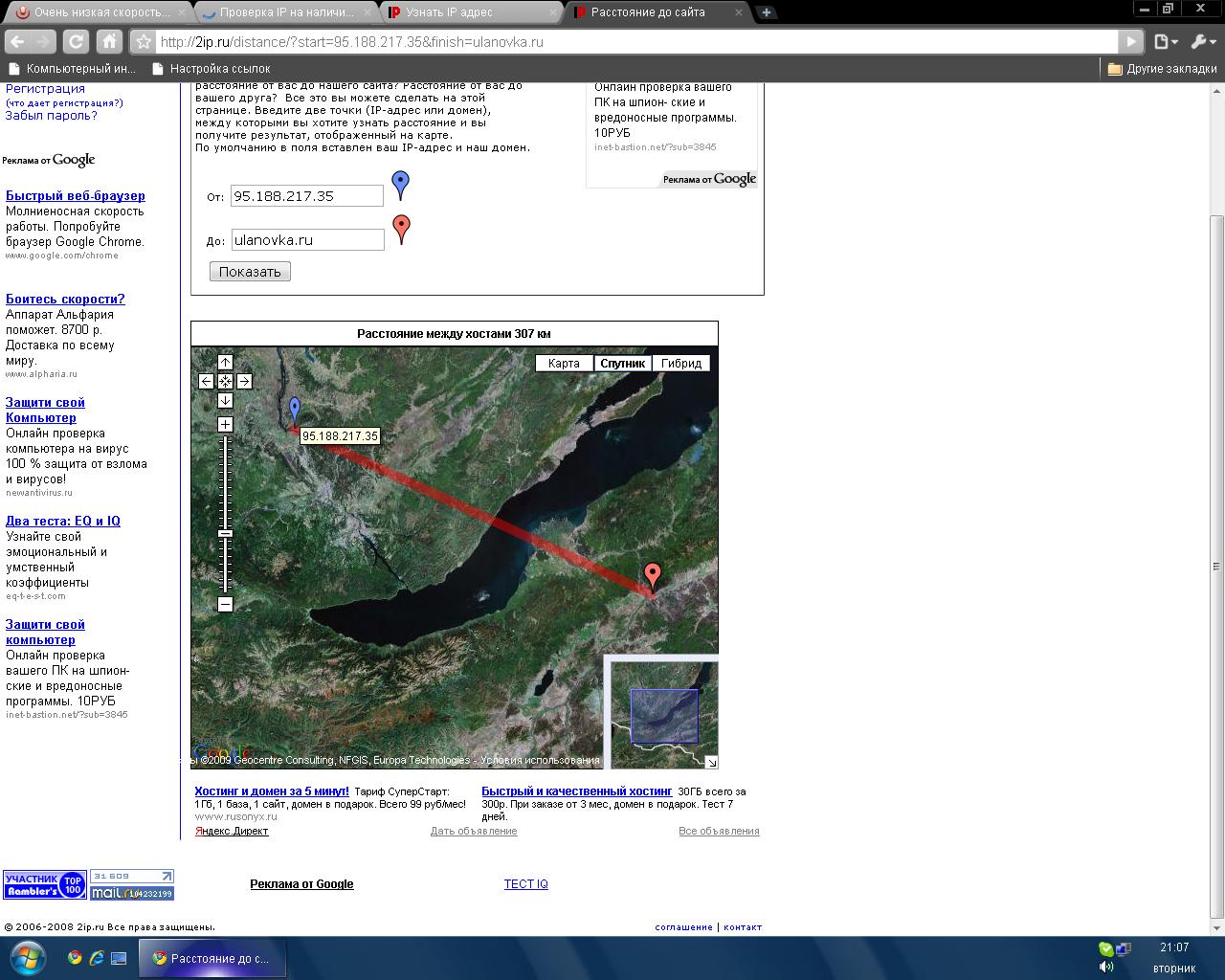Screen dimensions: 1225x980
Task: Click the blue start marker on the map
Action: tap(295, 412)
